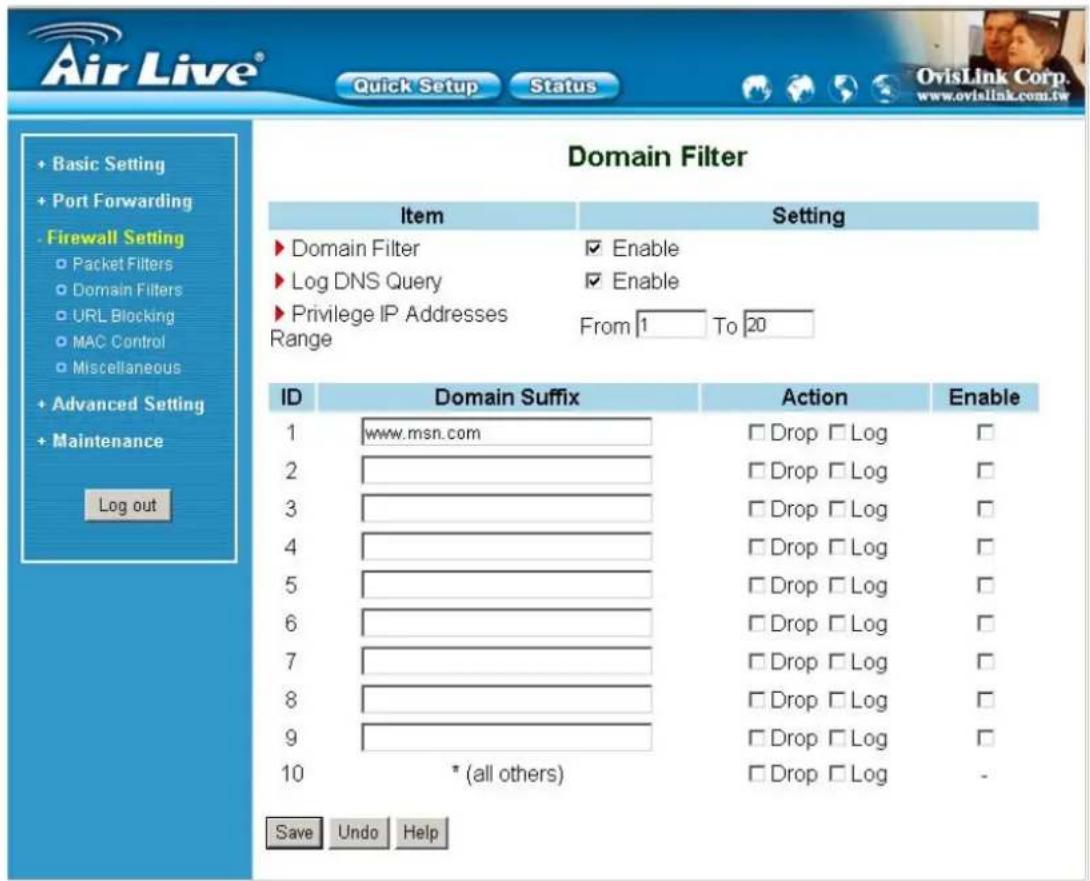Check Log for rule ID 1
Viewport: 1090px width, 881px height.
point(837,433)
